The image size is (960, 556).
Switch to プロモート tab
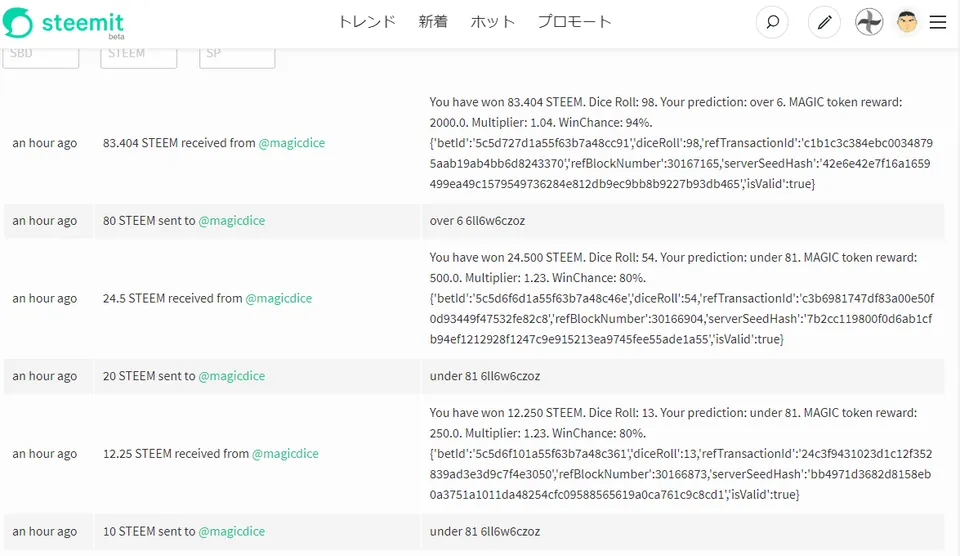pyautogui.click(x=574, y=22)
